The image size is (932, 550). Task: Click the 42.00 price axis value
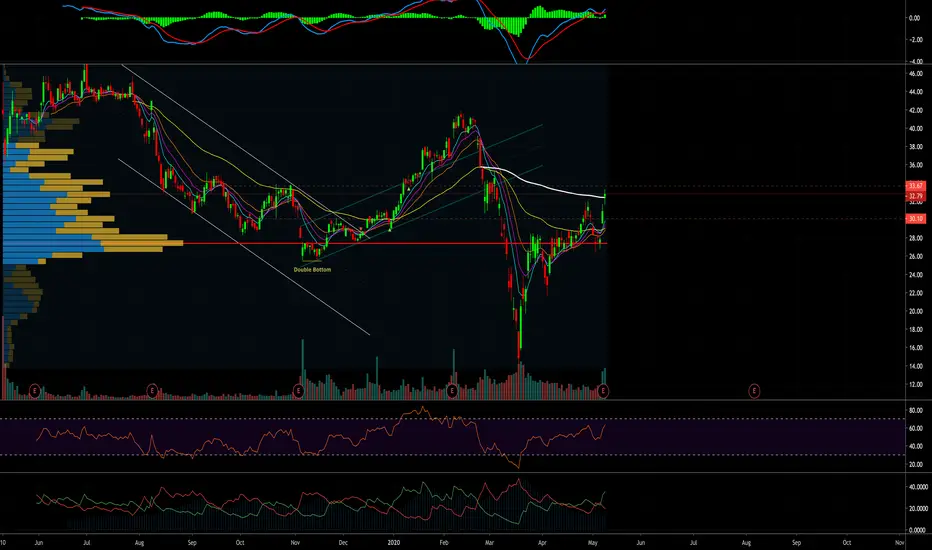915,110
